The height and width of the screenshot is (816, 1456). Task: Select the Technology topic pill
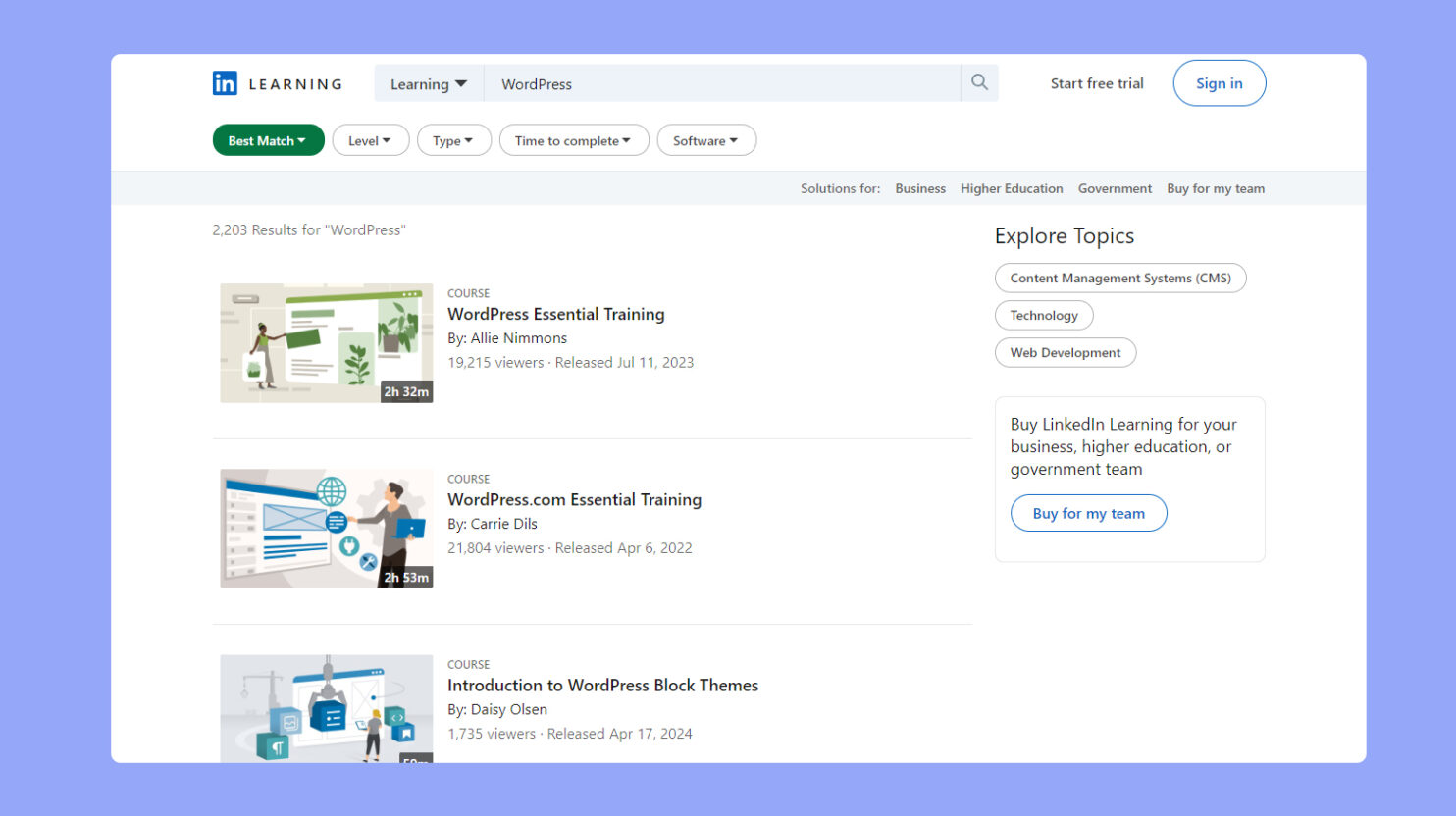1043,315
